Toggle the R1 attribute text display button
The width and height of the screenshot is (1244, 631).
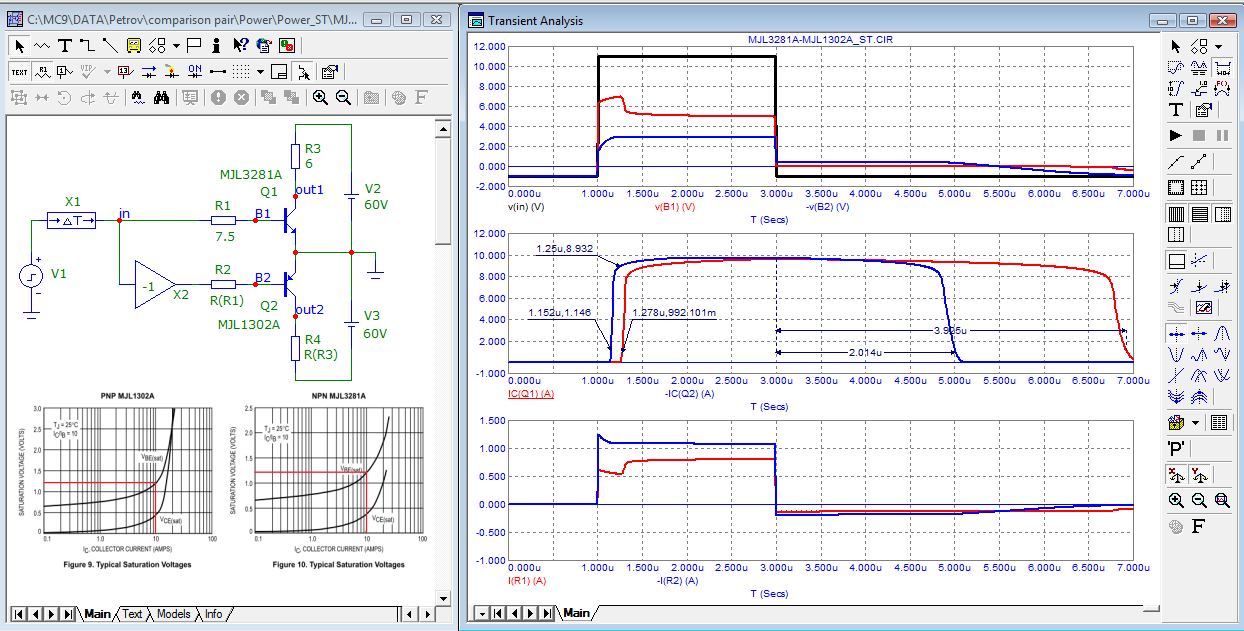tap(43, 71)
